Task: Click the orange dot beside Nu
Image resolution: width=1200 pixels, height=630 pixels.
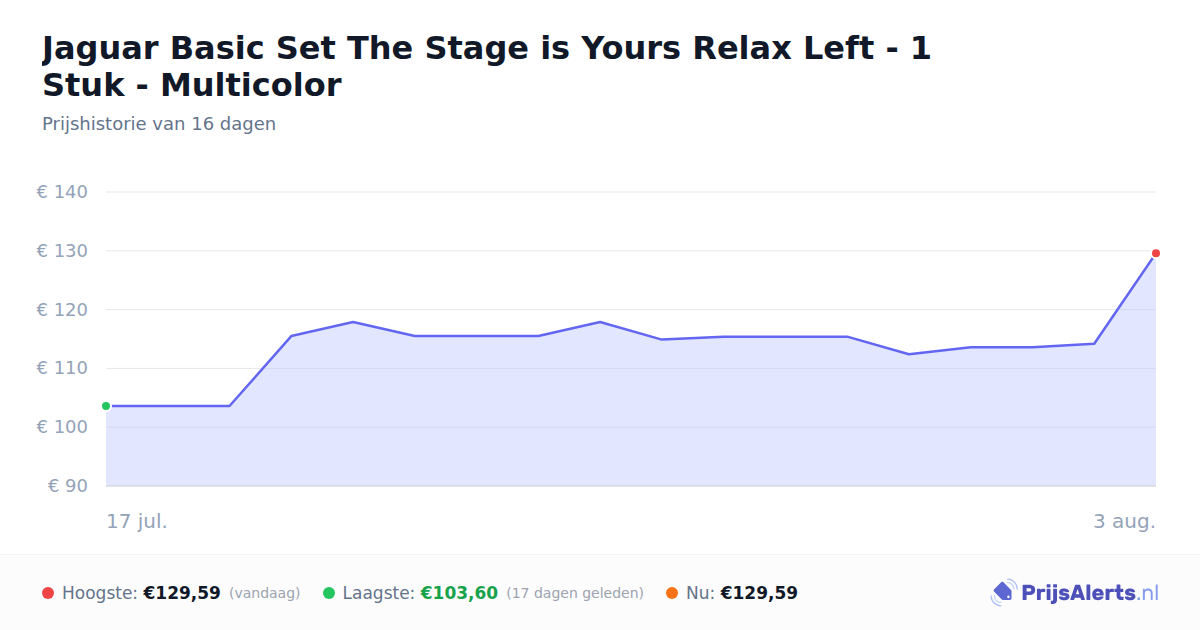Action: point(672,593)
